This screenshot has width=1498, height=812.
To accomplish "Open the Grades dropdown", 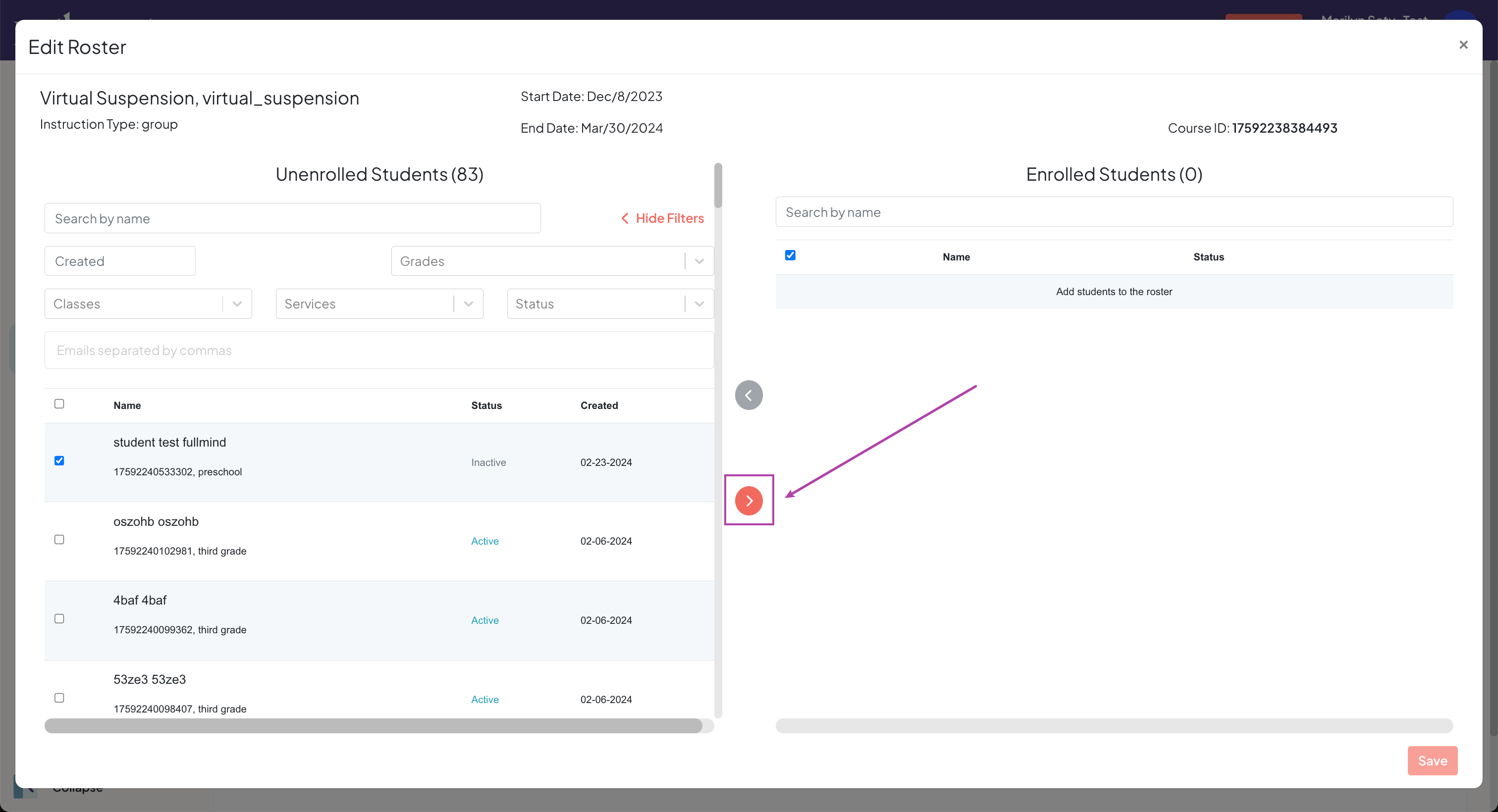I will pyautogui.click(x=552, y=261).
